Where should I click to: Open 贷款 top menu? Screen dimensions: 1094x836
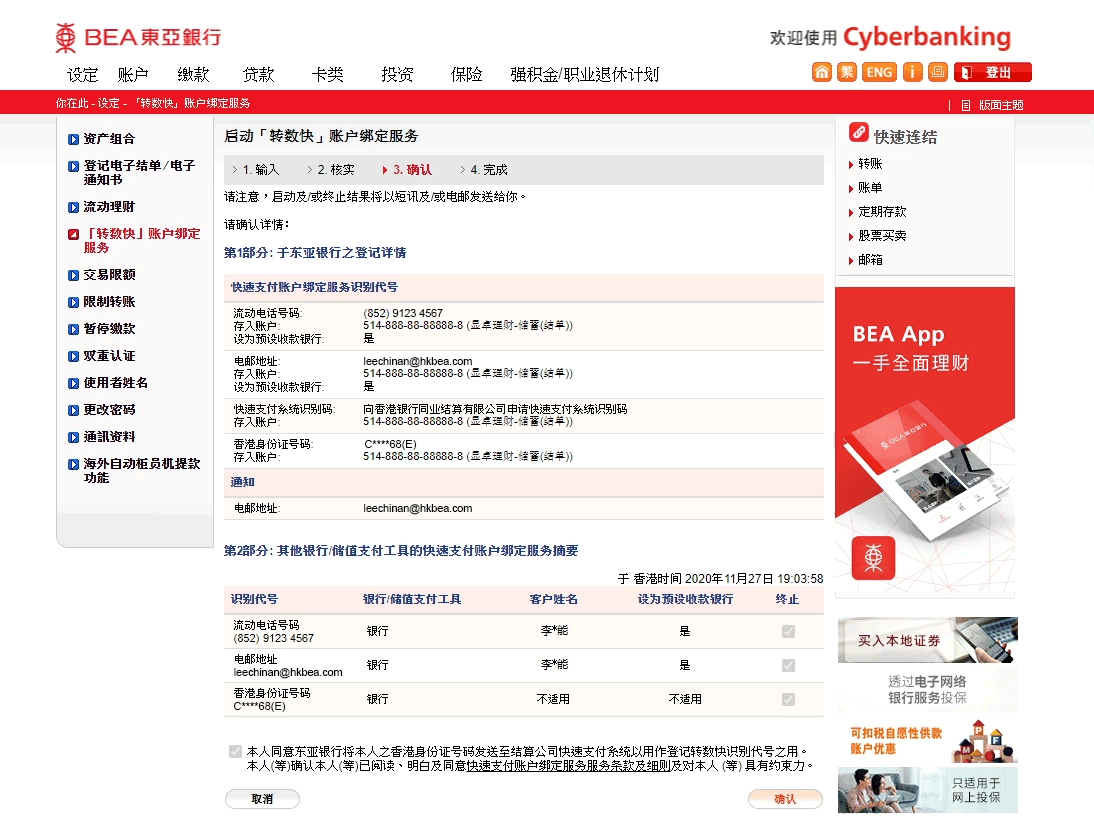(258, 75)
